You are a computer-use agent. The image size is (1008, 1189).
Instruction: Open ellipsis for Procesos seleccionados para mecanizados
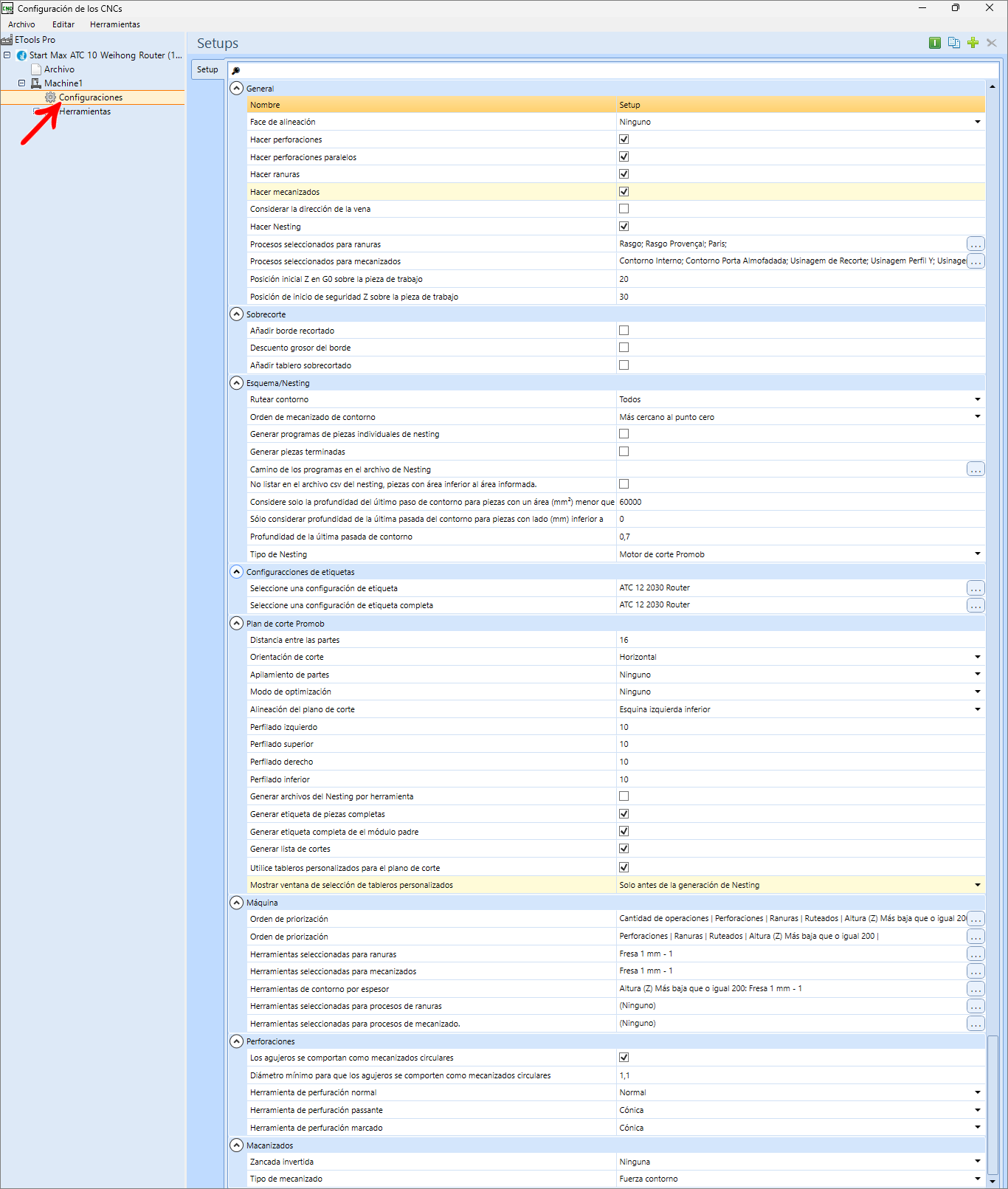click(x=976, y=261)
